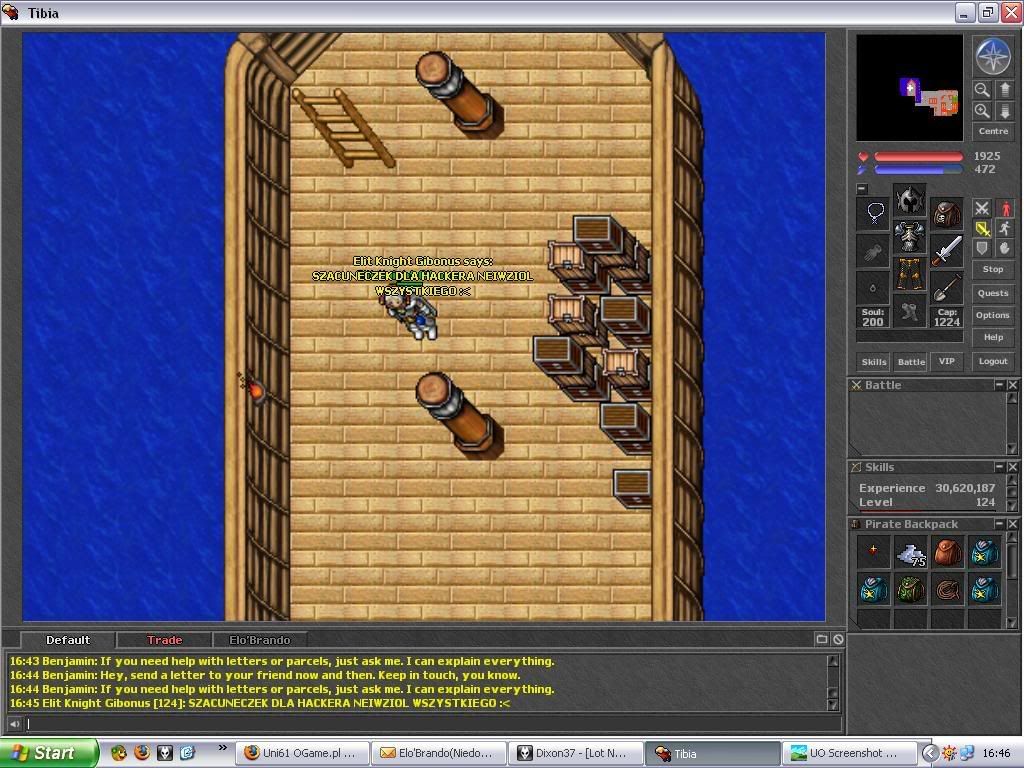The height and width of the screenshot is (768, 1024).
Task: Click the blue mana icon
Action: pyautogui.click(x=863, y=170)
